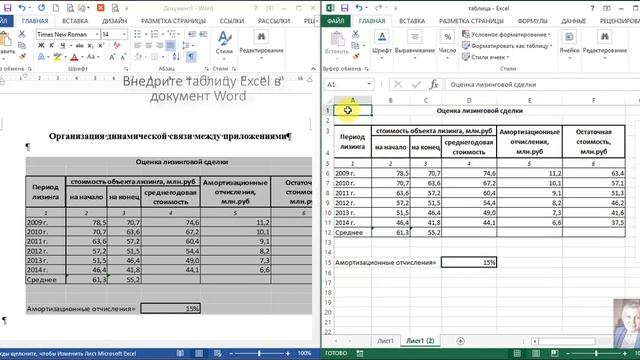Select the Cut scissors icon in Excel

(x=356, y=34)
